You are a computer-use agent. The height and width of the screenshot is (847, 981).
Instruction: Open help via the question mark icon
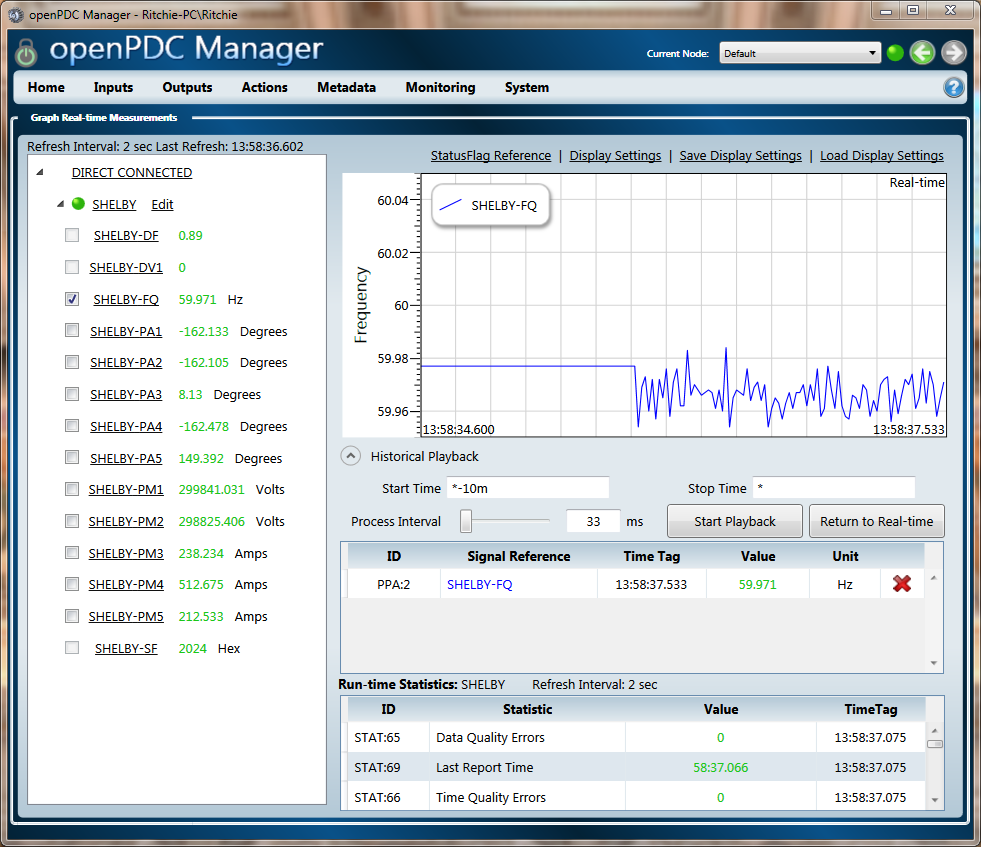pyautogui.click(x=953, y=88)
